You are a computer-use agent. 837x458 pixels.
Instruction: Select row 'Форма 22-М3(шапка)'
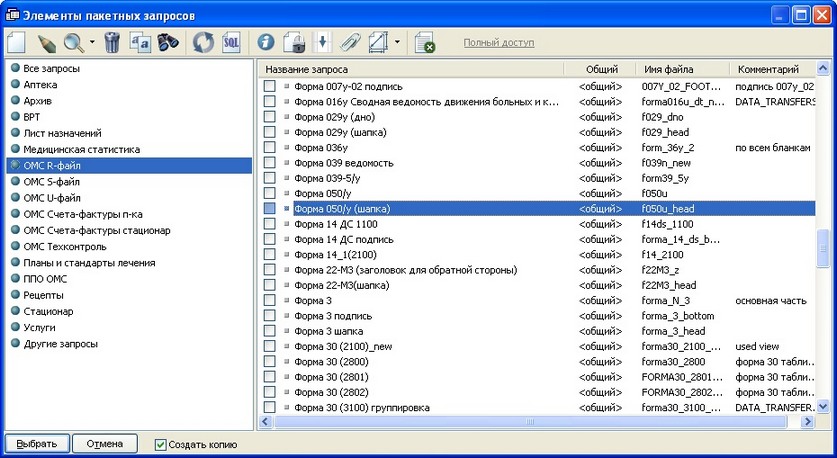coord(537,285)
